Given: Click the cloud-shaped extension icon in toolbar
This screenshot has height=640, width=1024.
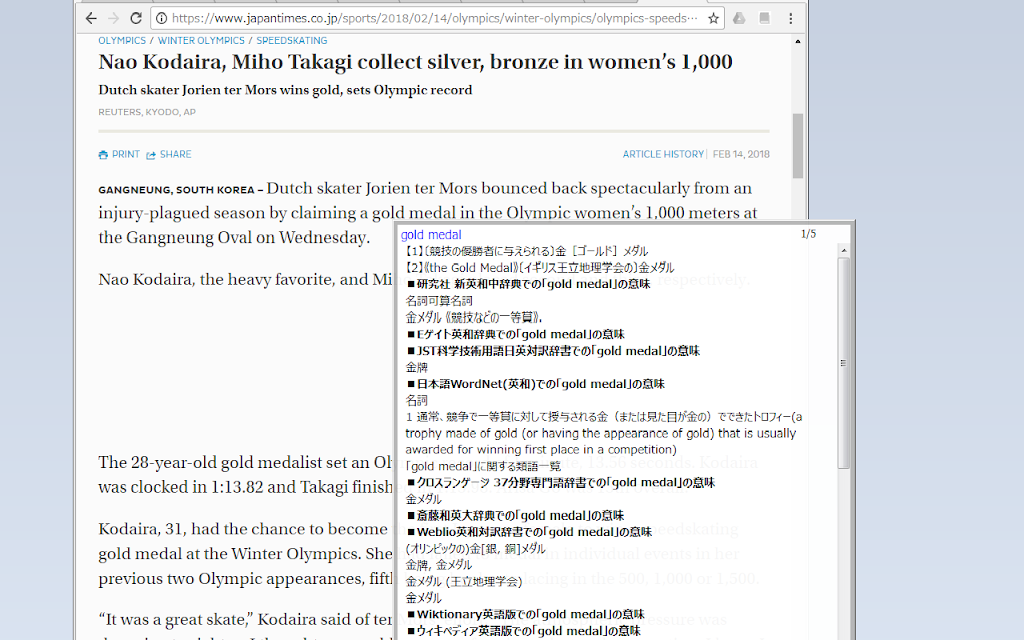Looking at the screenshot, I should (739, 18).
